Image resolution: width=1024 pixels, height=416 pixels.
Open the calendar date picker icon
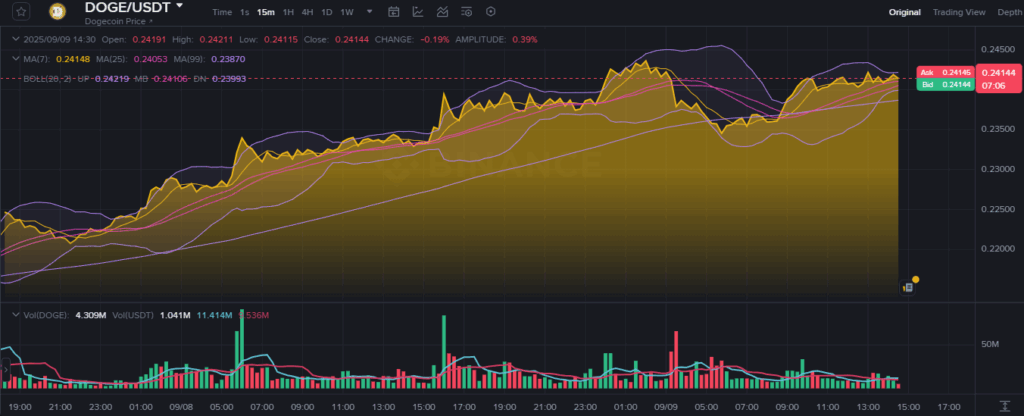pyautogui.click(x=393, y=12)
